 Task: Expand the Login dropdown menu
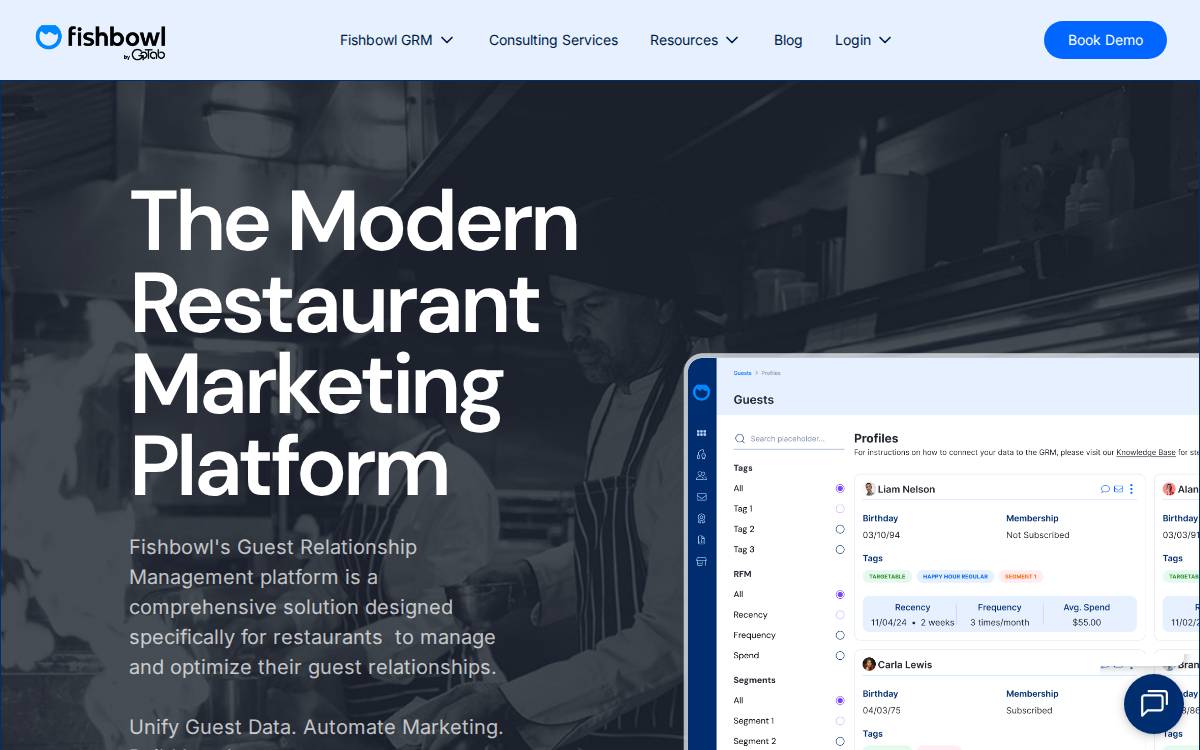[x=863, y=40]
